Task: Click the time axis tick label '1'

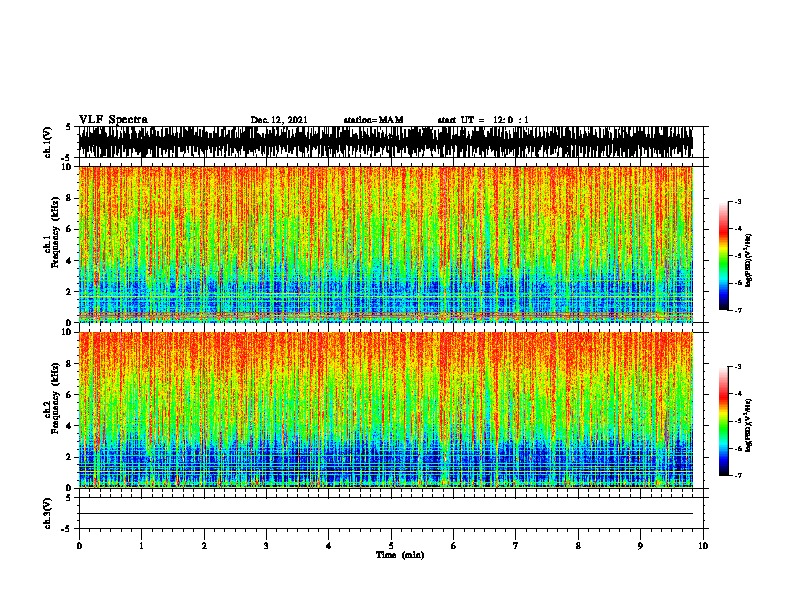Action: [x=142, y=546]
